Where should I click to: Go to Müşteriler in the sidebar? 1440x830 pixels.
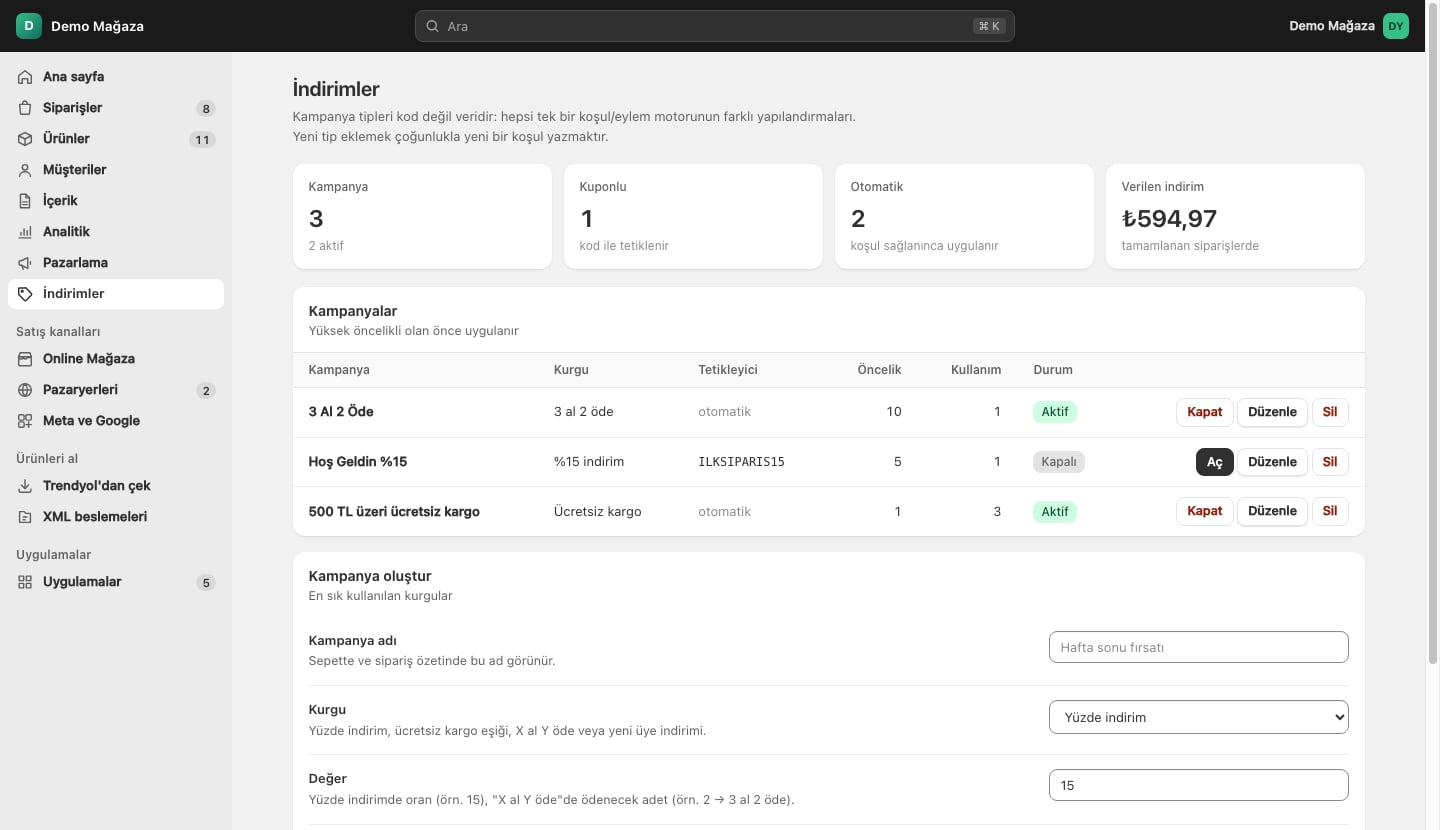click(x=116, y=170)
